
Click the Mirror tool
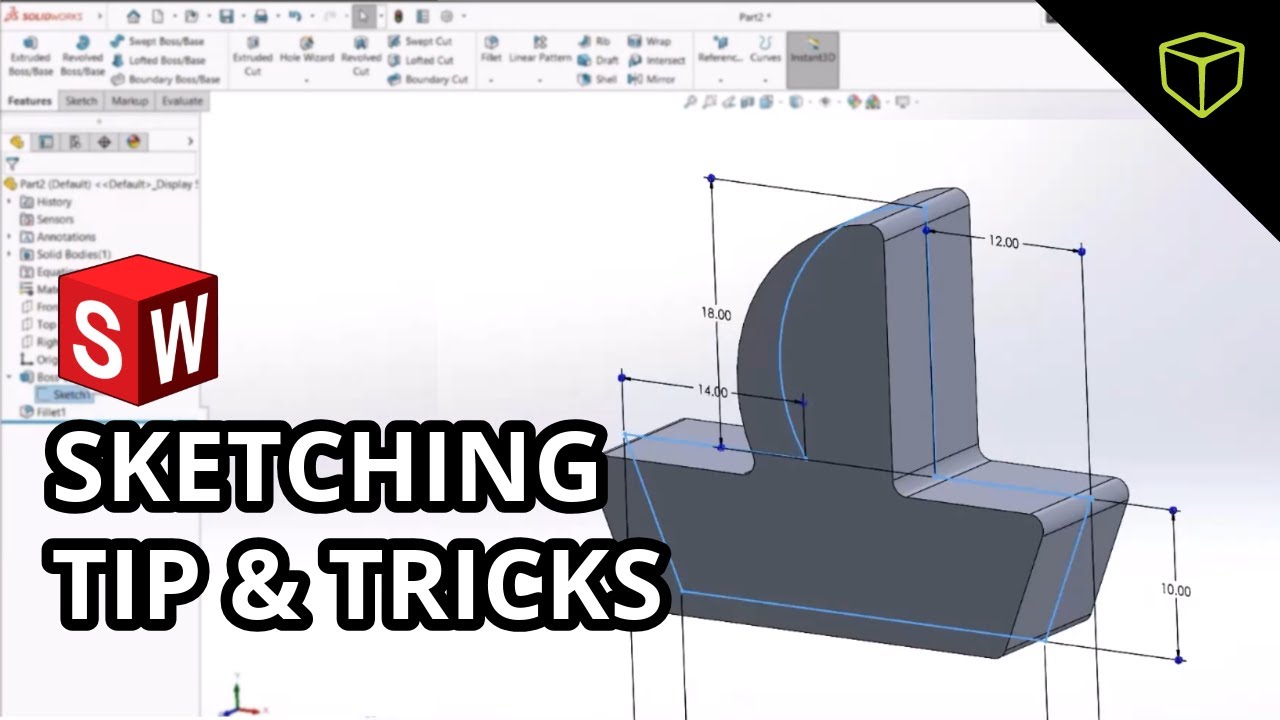(x=652, y=79)
